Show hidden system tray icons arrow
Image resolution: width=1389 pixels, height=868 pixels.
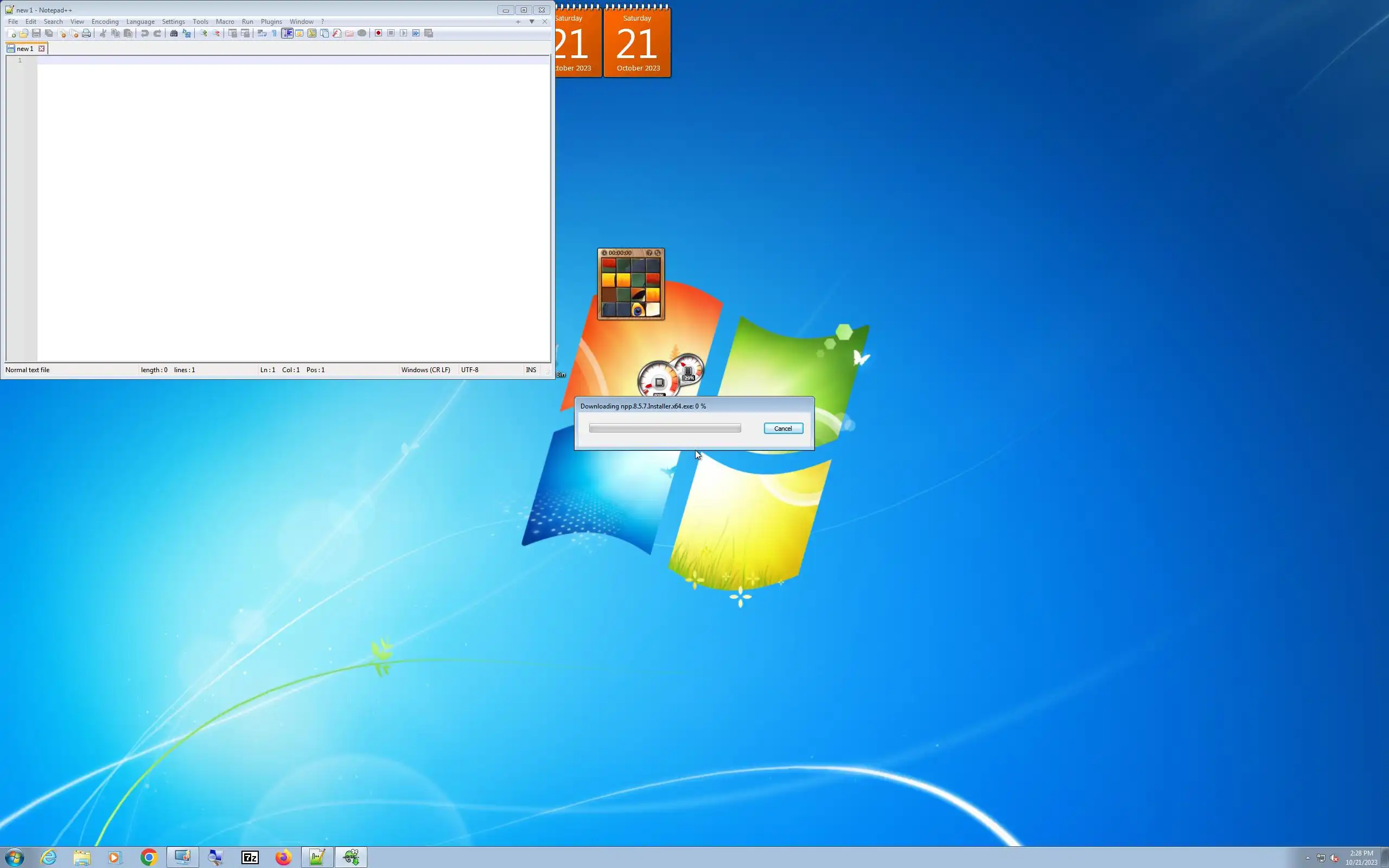pyautogui.click(x=1308, y=858)
